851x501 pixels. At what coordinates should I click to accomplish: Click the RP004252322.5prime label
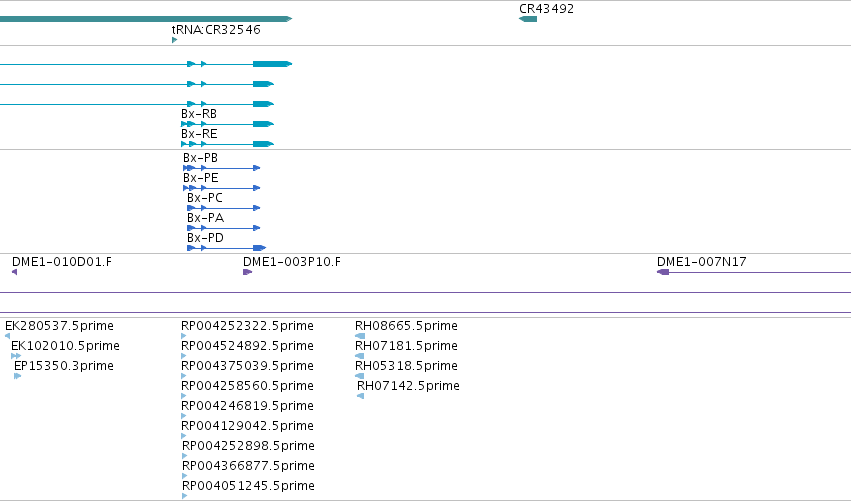[x=247, y=326]
